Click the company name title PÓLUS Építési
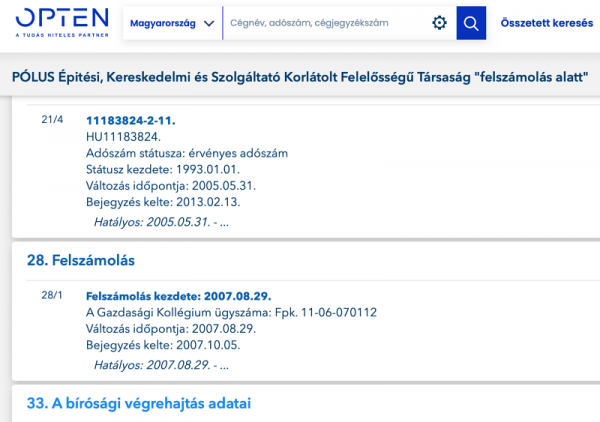The image size is (600, 422). (x=300, y=77)
